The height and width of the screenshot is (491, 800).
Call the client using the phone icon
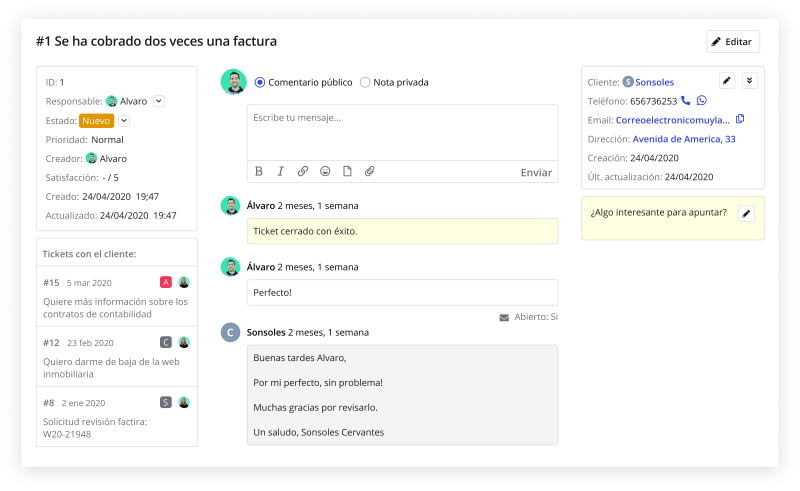(686, 101)
